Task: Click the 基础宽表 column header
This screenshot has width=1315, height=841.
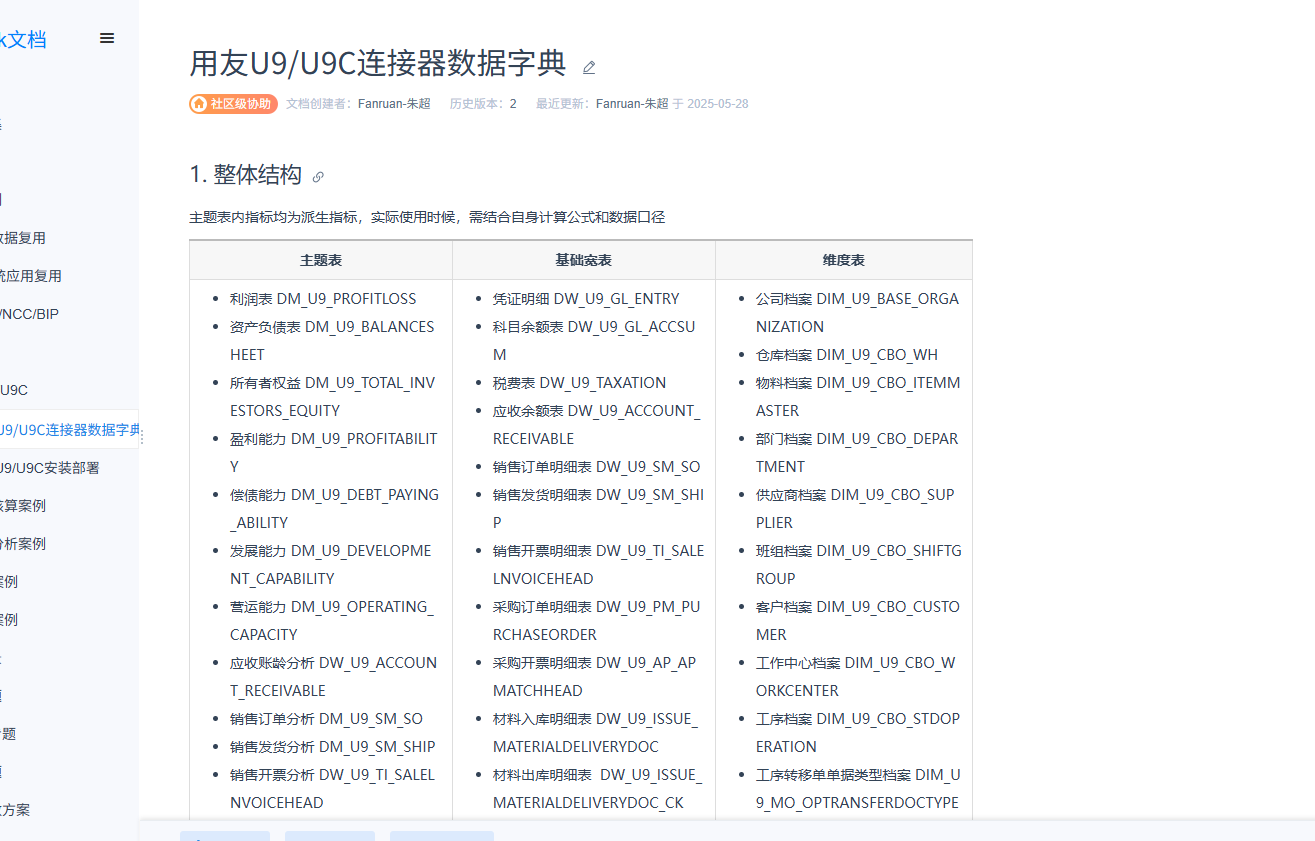Action: tap(583, 260)
